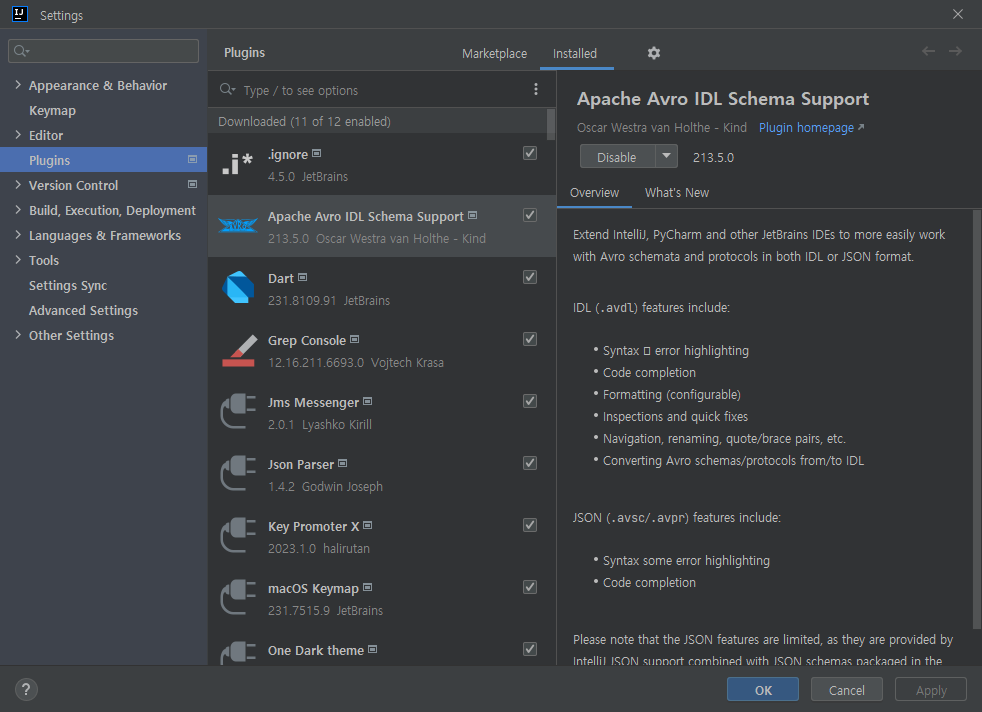Disable Jms Messenger via its checkbox

(x=530, y=401)
